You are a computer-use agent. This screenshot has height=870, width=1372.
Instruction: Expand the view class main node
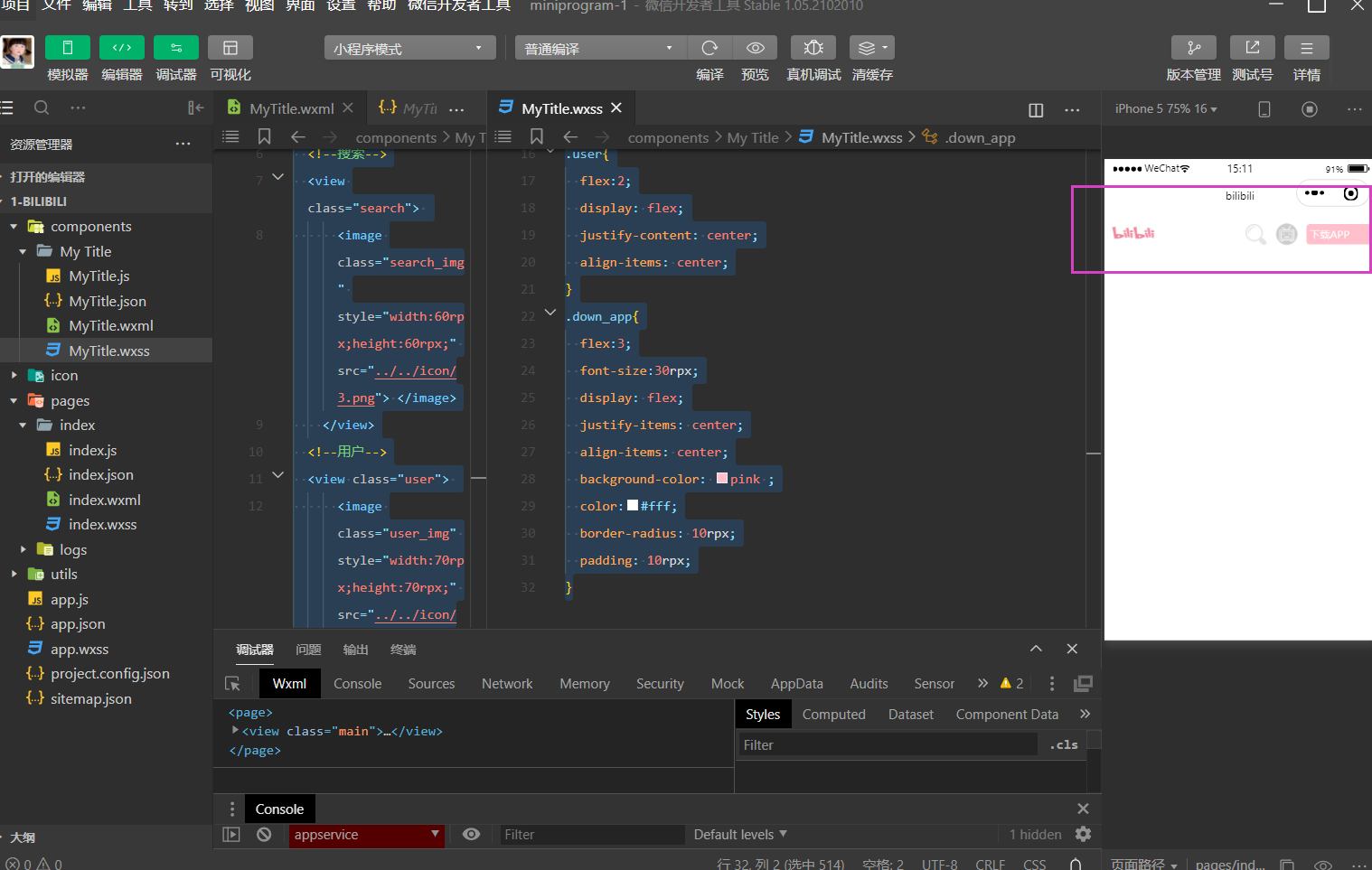[235, 731]
